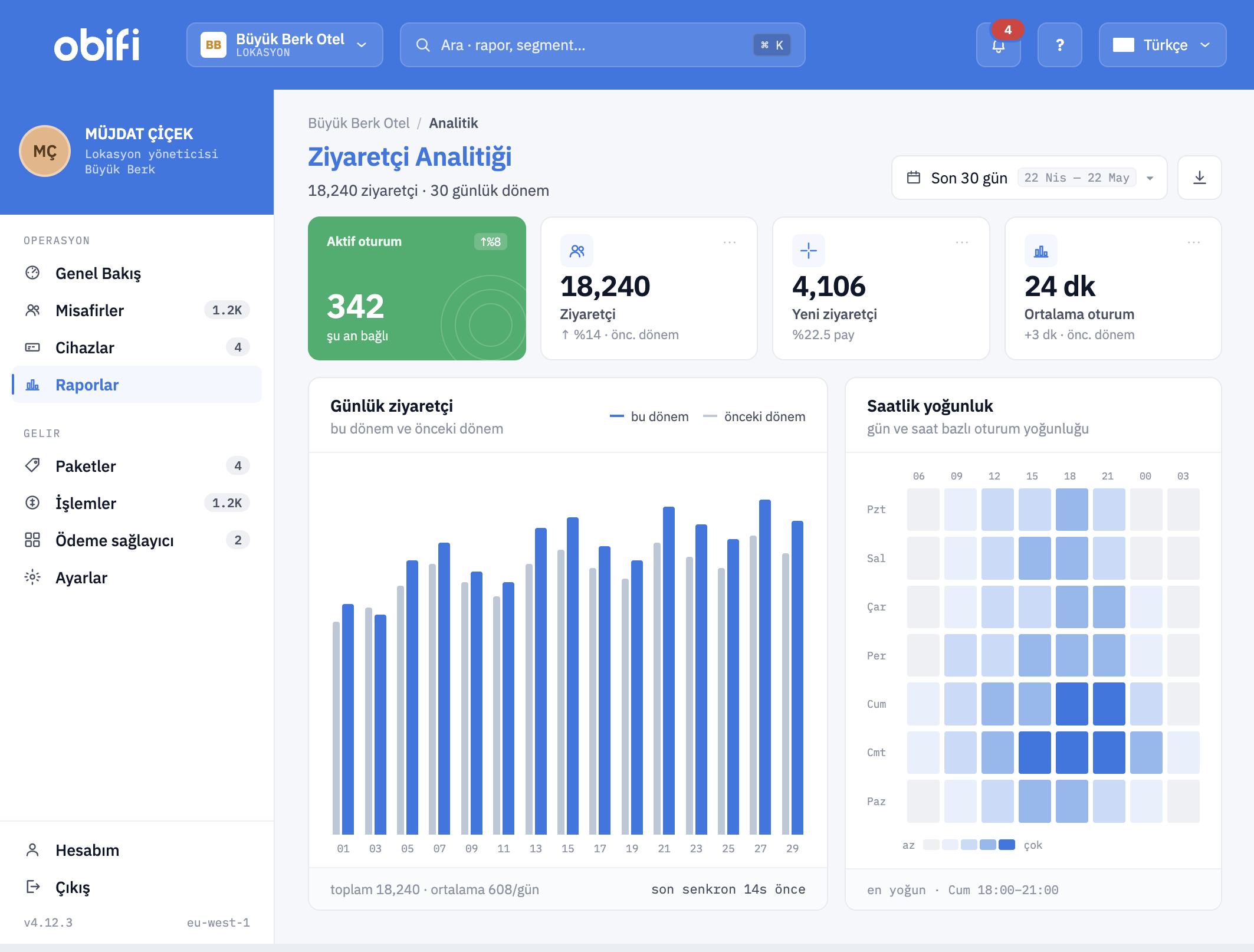The width and height of the screenshot is (1254, 952).
Task: Open Hesabım account page
Action: pos(137,850)
